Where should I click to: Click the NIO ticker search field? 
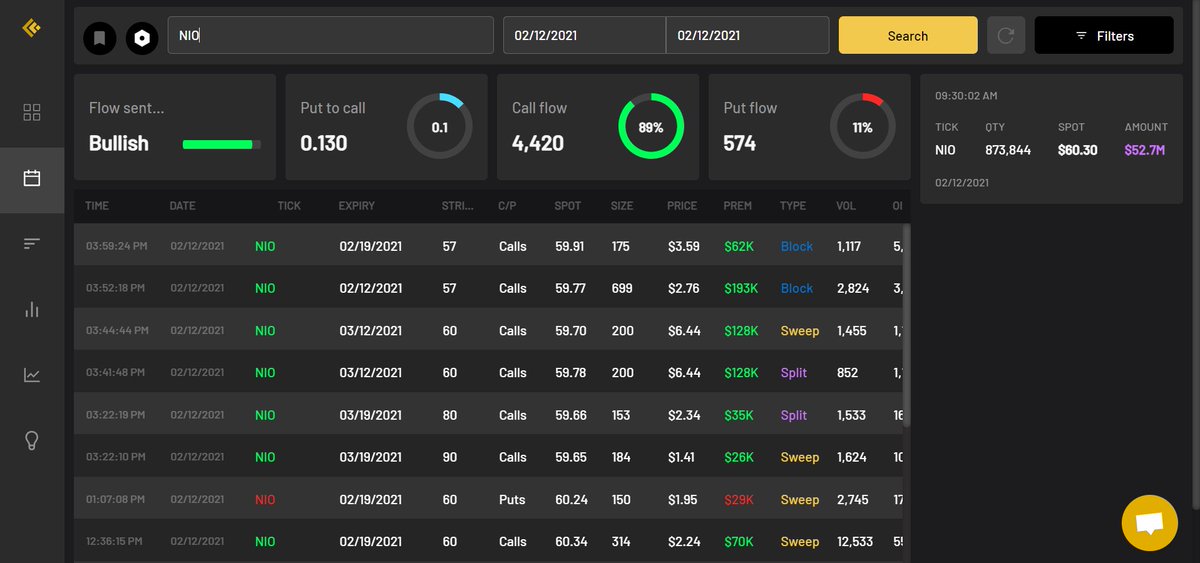(x=331, y=35)
